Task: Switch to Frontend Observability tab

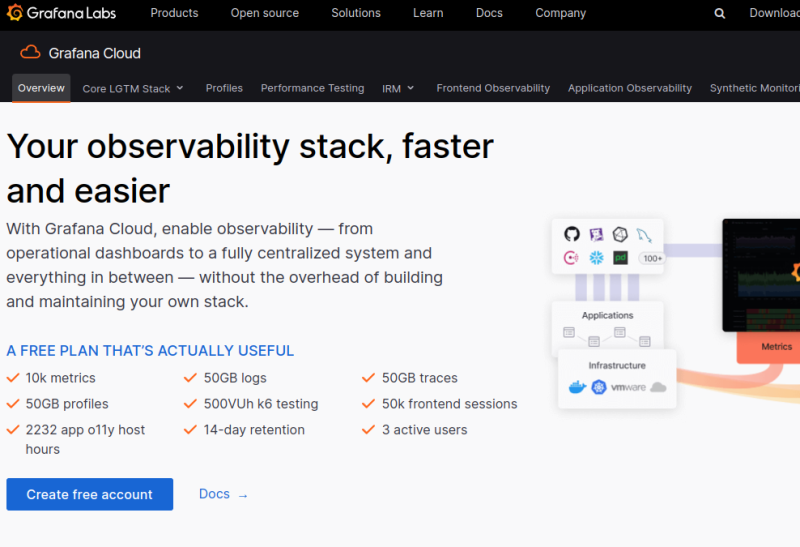Action: (493, 88)
